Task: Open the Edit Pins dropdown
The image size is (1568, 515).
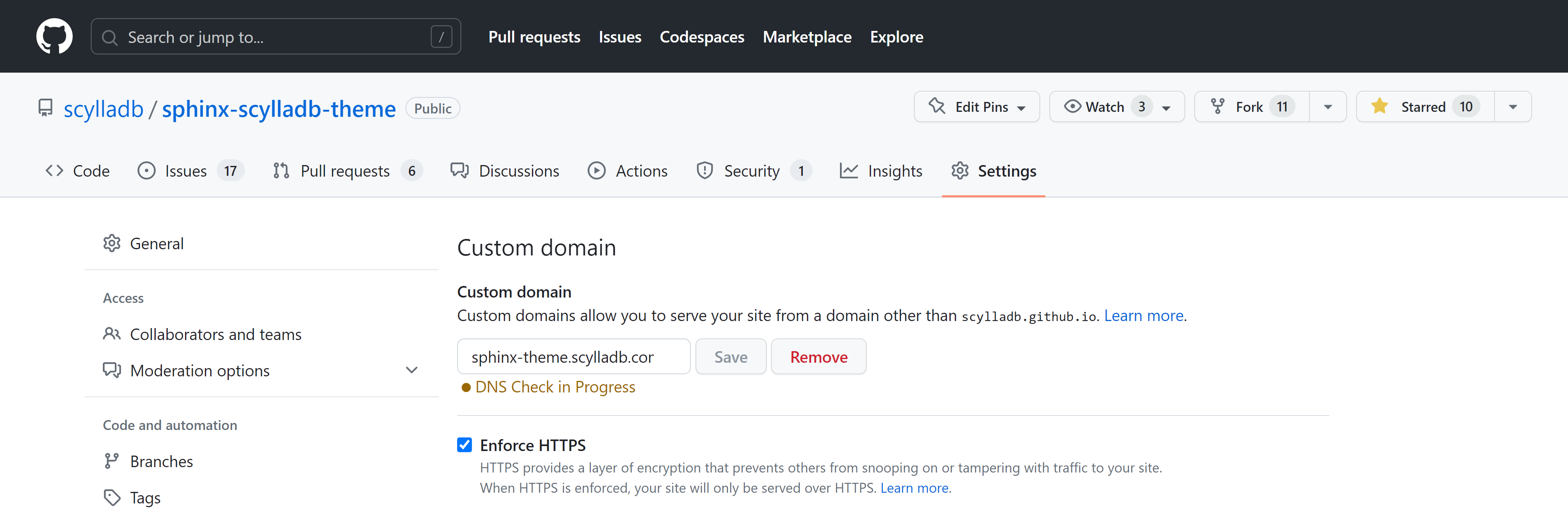Action: click(977, 106)
